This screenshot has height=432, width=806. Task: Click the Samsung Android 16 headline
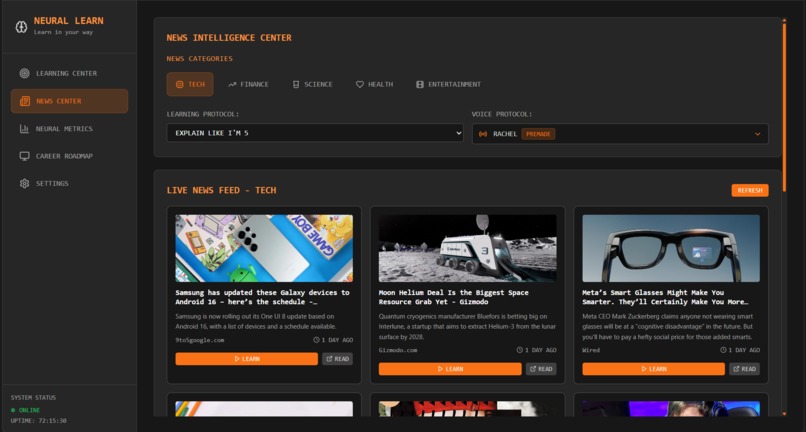click(x=262, y=297)
